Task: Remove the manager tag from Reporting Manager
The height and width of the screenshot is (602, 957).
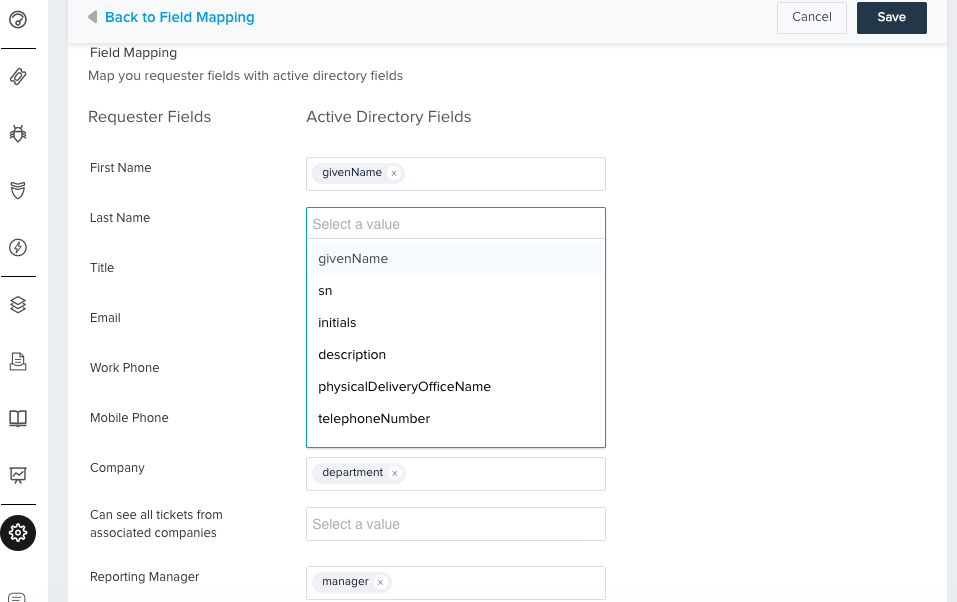Action: [380, 582]
